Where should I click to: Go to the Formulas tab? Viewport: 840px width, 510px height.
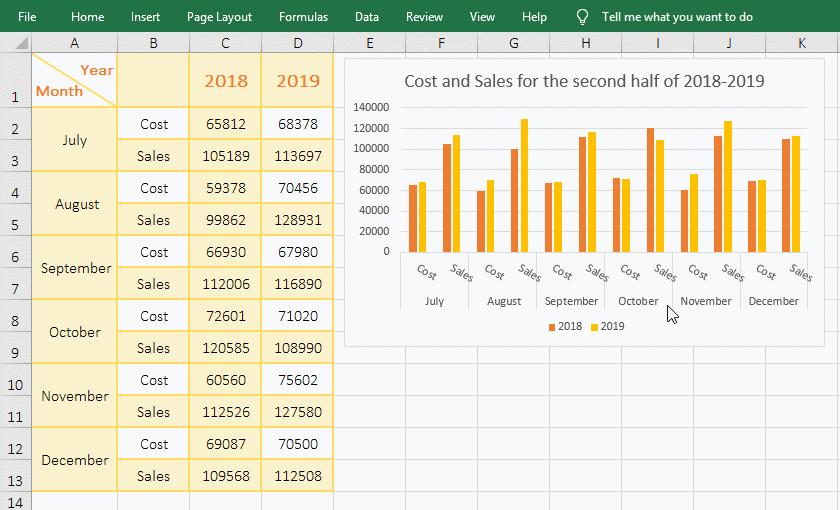[x=303, y=17]
